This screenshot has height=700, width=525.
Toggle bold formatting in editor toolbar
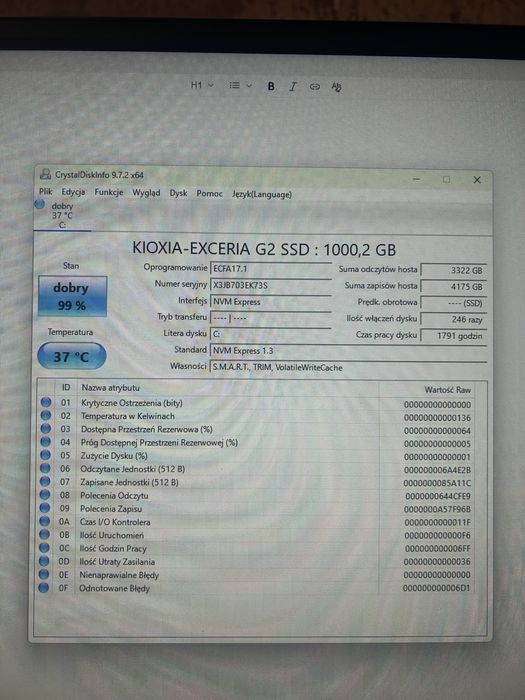(x=271, y=86)
